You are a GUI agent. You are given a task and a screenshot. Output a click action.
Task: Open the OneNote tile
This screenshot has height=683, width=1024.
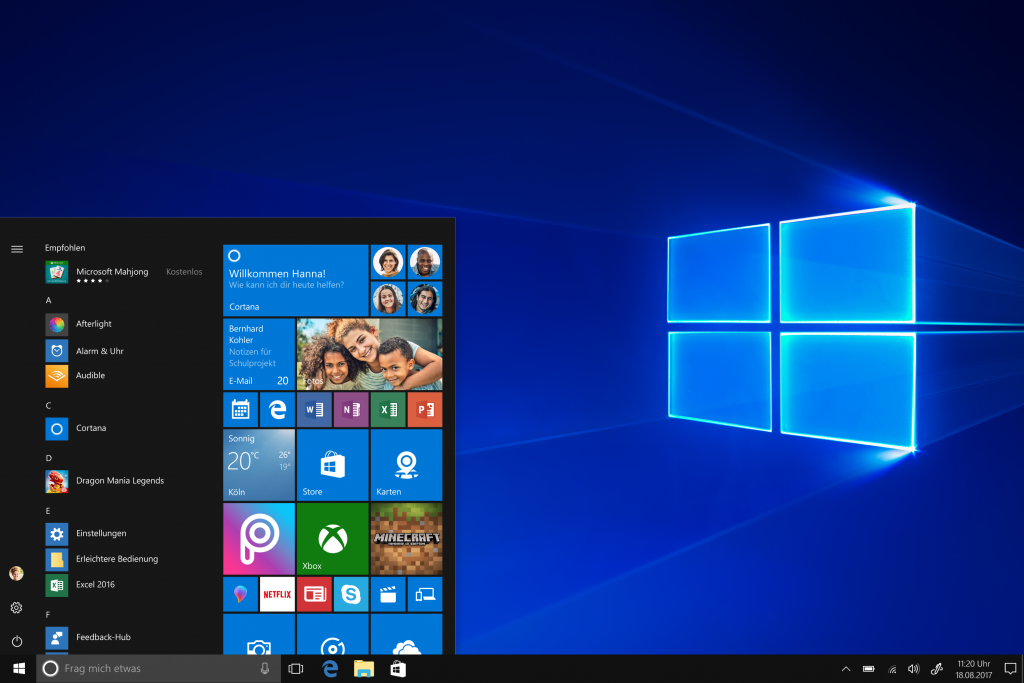click(350, 410)
